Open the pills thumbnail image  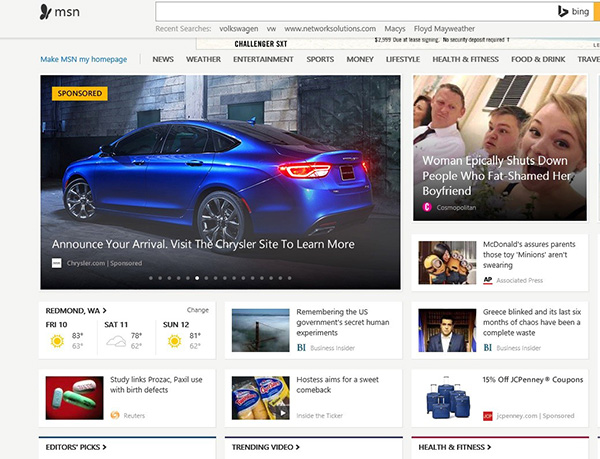coord(75,398)
